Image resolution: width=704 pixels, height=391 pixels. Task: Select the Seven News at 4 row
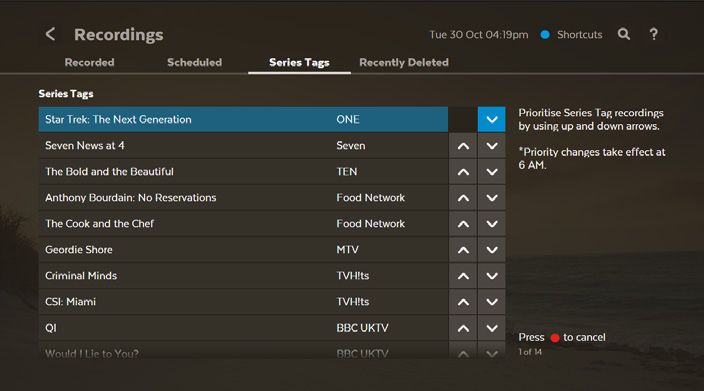pyautogui.click(x=243, y=145)
